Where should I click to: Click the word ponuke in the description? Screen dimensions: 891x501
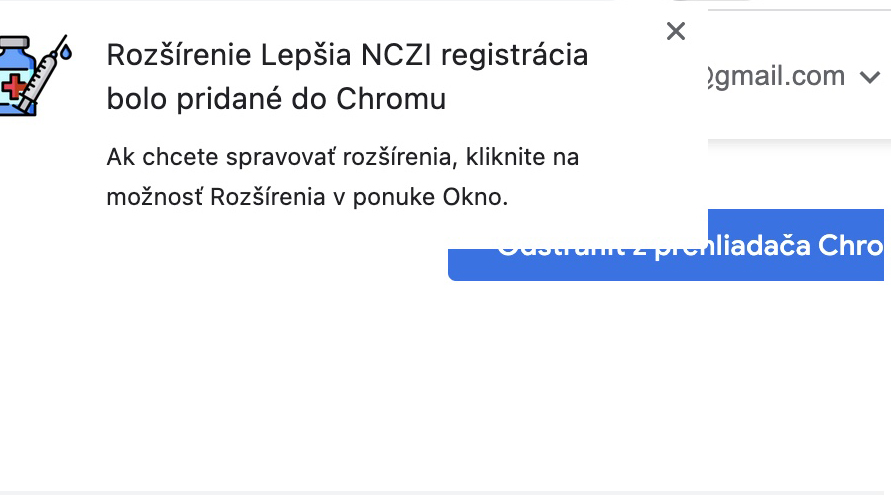coord(394,198)
